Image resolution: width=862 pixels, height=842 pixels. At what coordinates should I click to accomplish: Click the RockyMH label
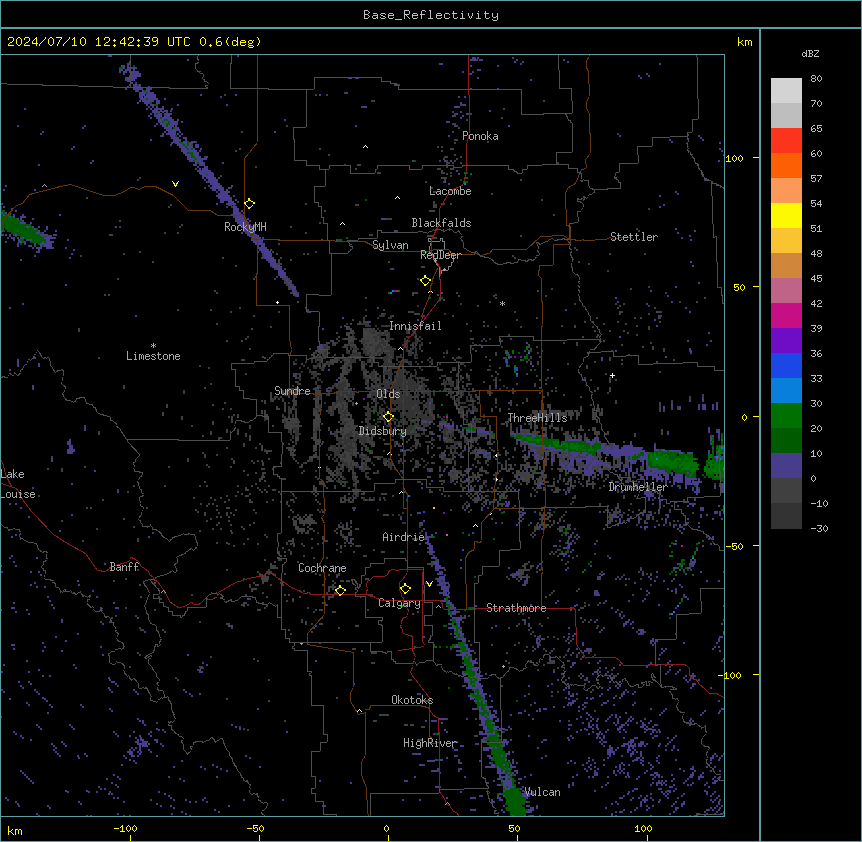click(x=245, y=227)
